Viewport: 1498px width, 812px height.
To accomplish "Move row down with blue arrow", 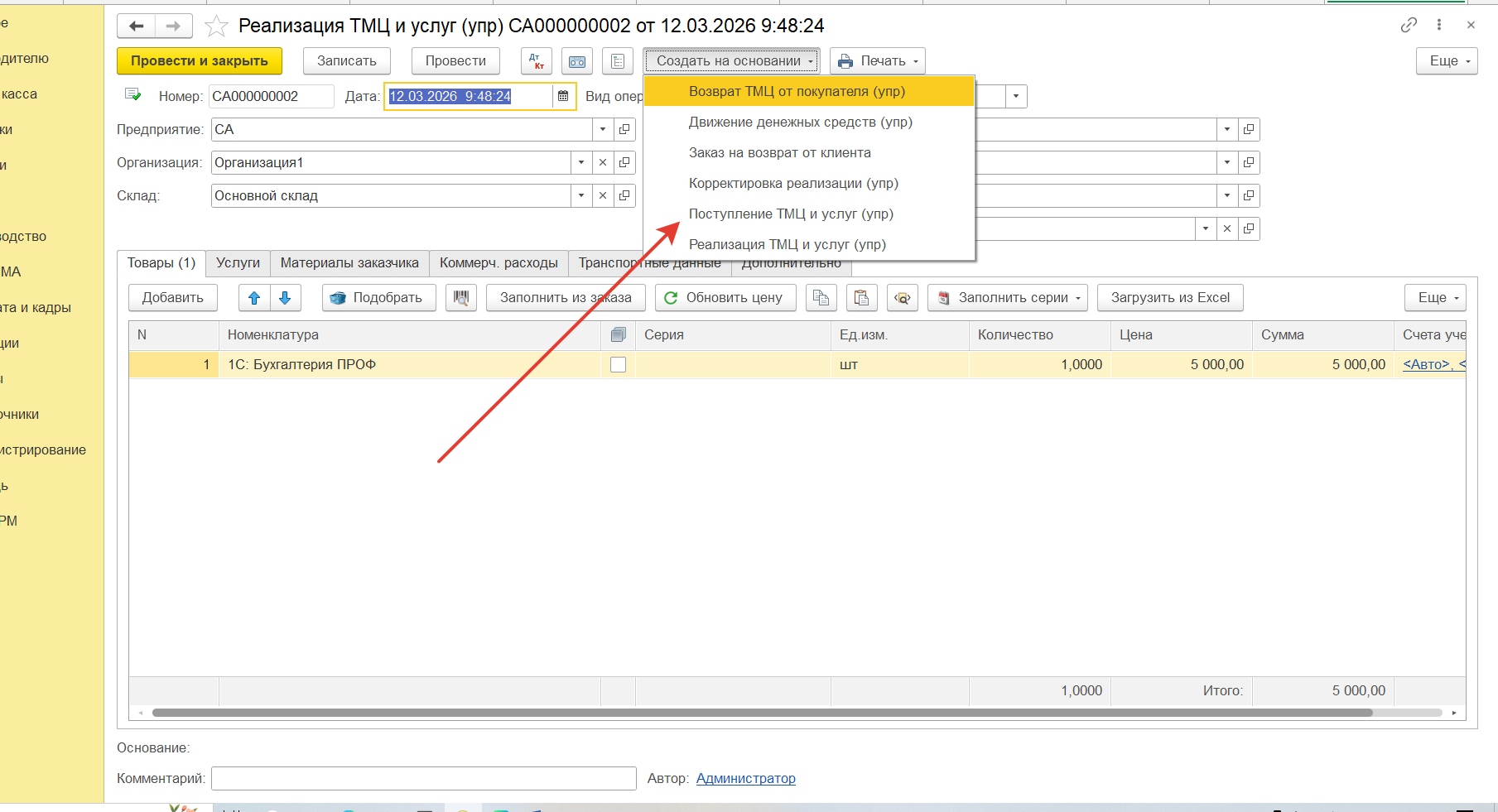I will pos(285,298).
